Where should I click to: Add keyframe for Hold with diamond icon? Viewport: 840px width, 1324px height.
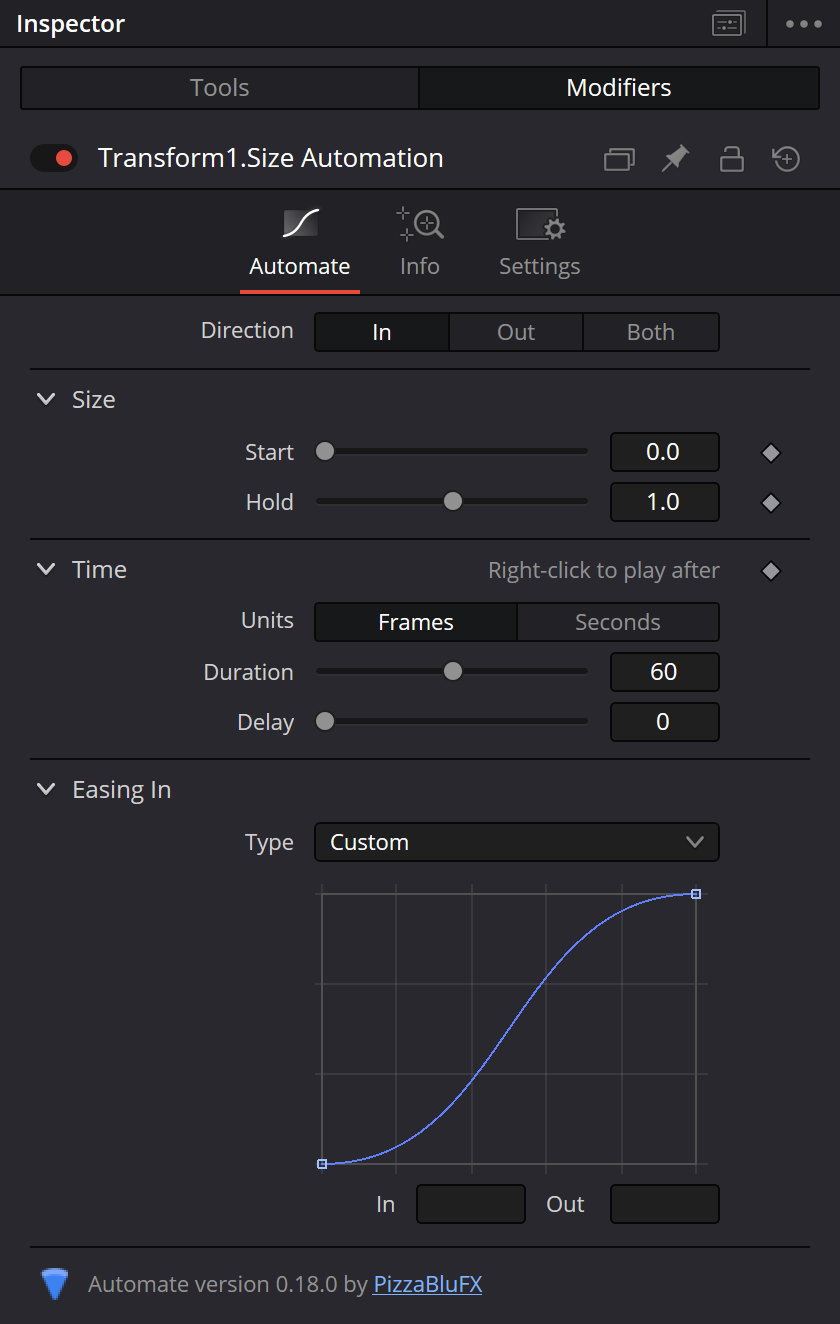770,503
